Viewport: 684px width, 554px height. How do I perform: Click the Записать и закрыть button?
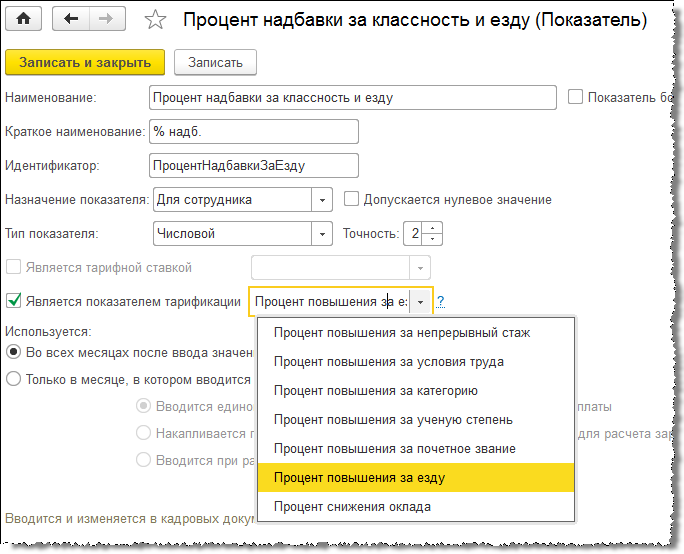coord(85,62)
